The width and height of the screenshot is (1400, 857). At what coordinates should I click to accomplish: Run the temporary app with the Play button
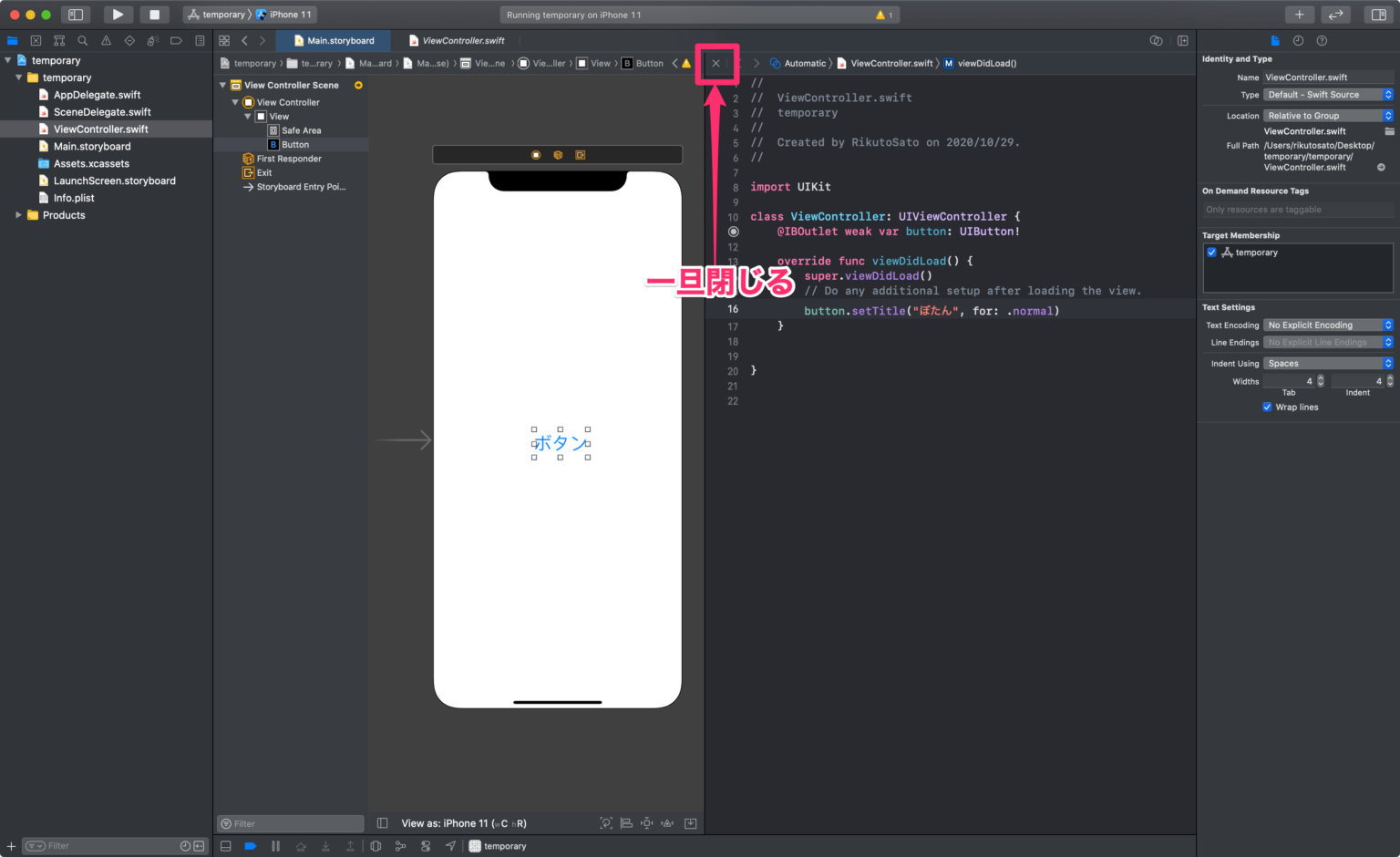pos(118,14)
